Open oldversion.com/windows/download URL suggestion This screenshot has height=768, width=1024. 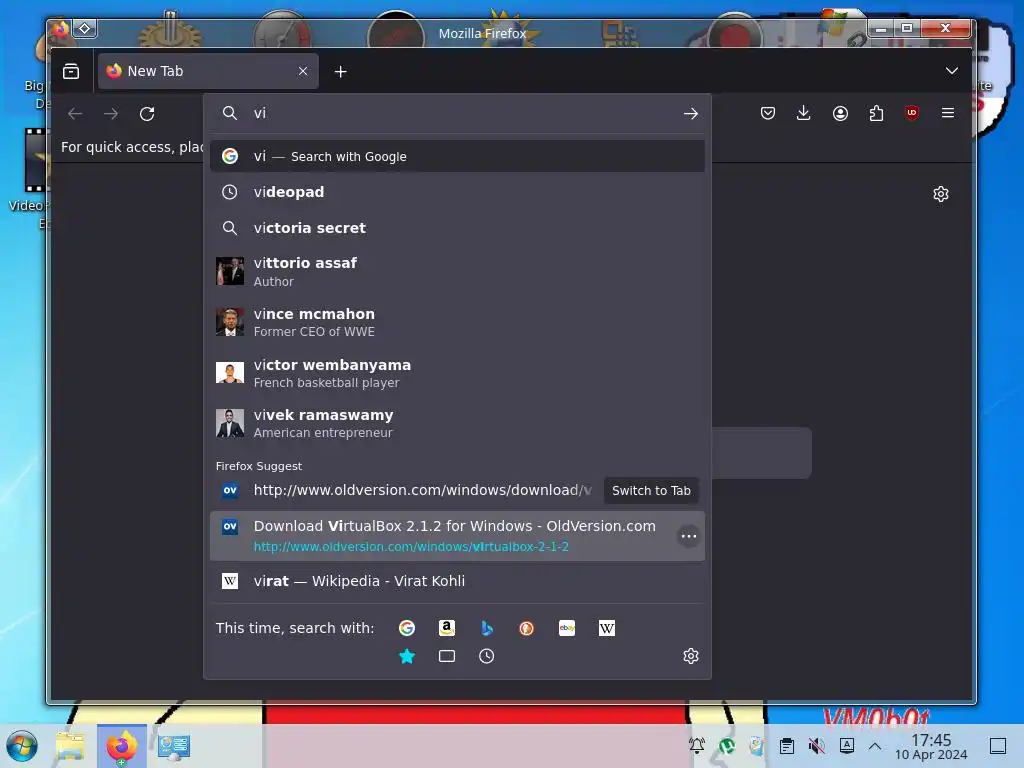(x=422, y=490)
